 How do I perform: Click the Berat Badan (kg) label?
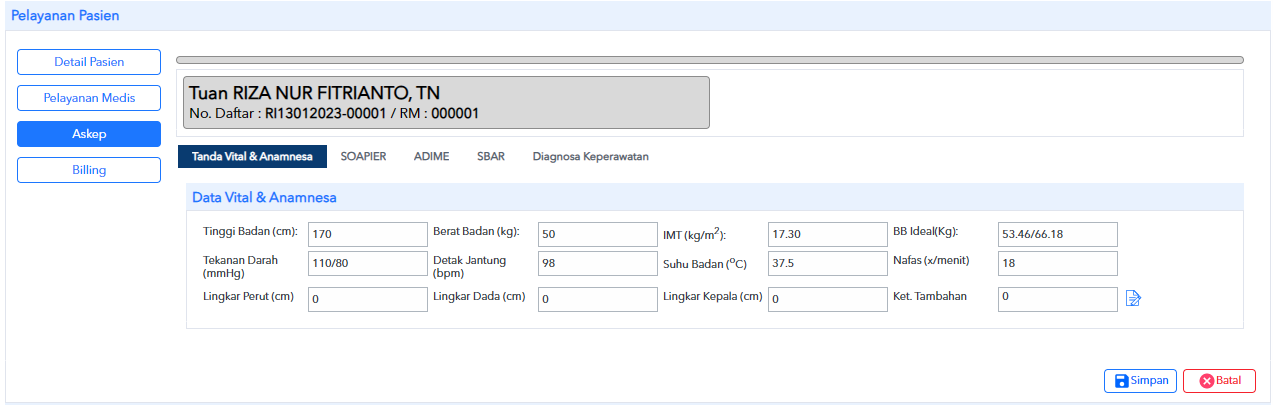(476, 231)
